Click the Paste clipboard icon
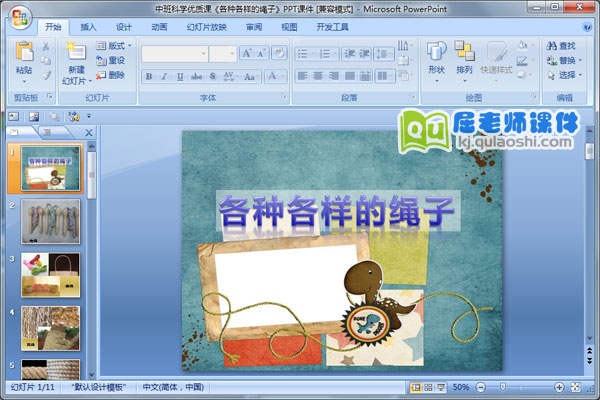This screenshot has height=400, width=600. point(24,51)
